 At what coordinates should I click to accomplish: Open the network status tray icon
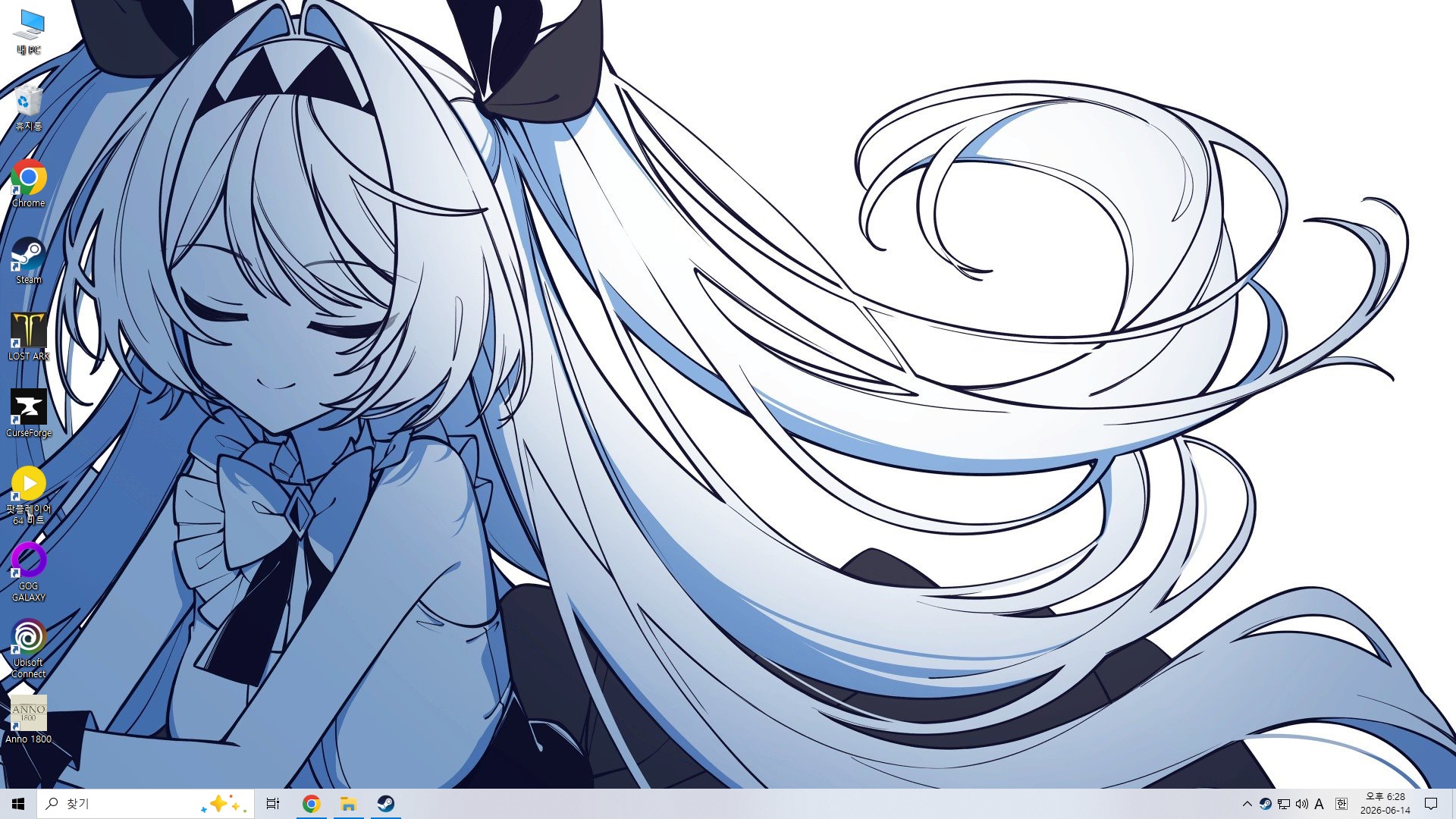1283,804
